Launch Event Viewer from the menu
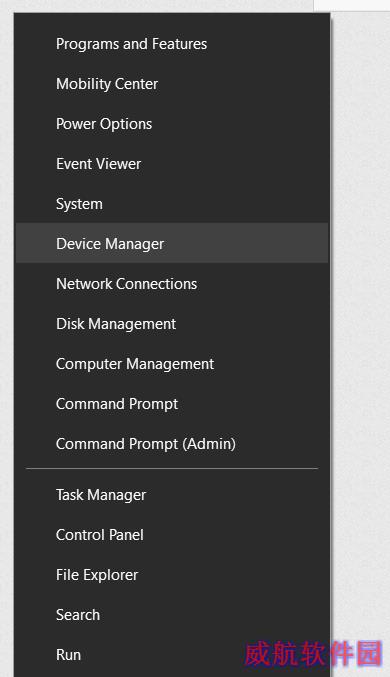 [172, 164]
